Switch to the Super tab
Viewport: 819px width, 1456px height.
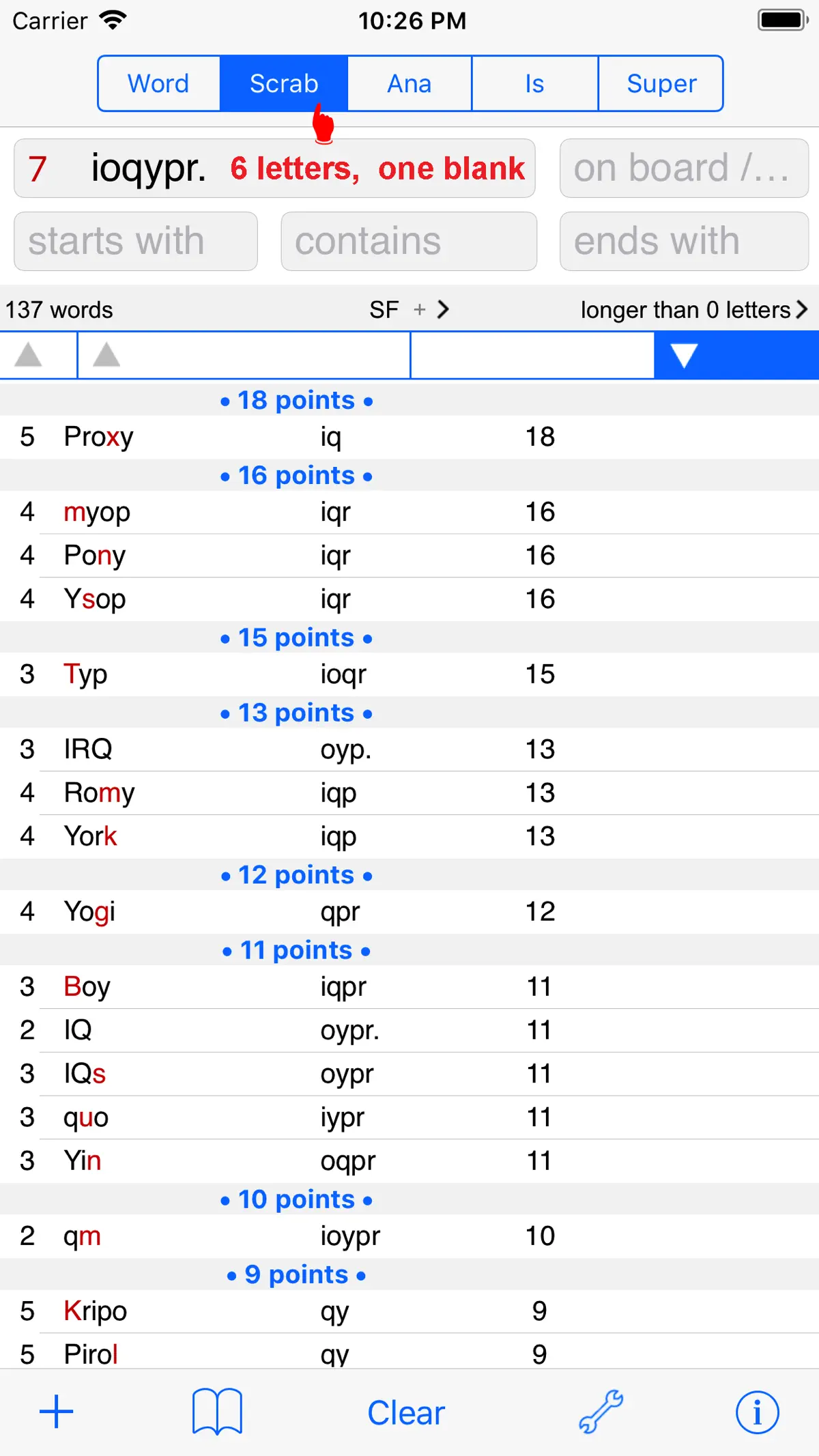[661, 83]
